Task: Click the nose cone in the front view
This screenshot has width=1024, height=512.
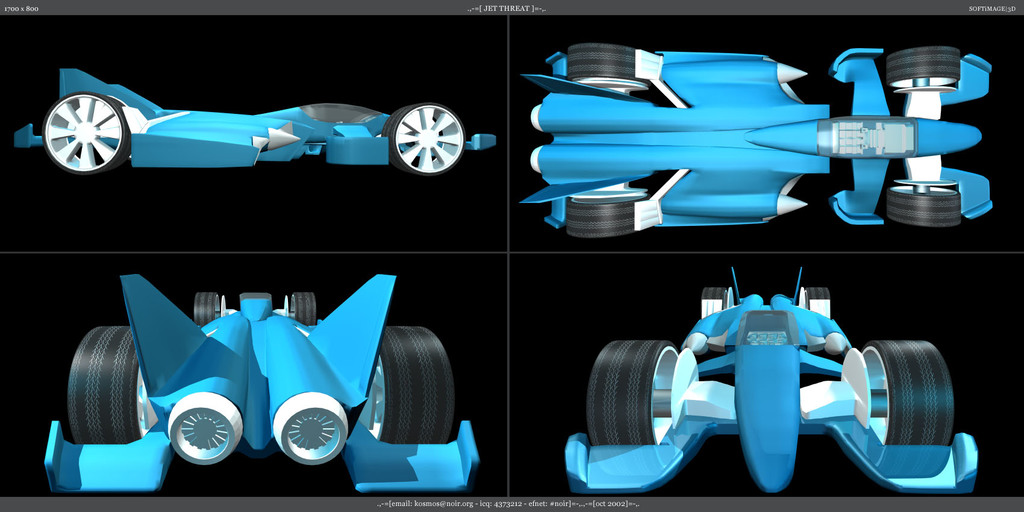Action: (766, 440)
